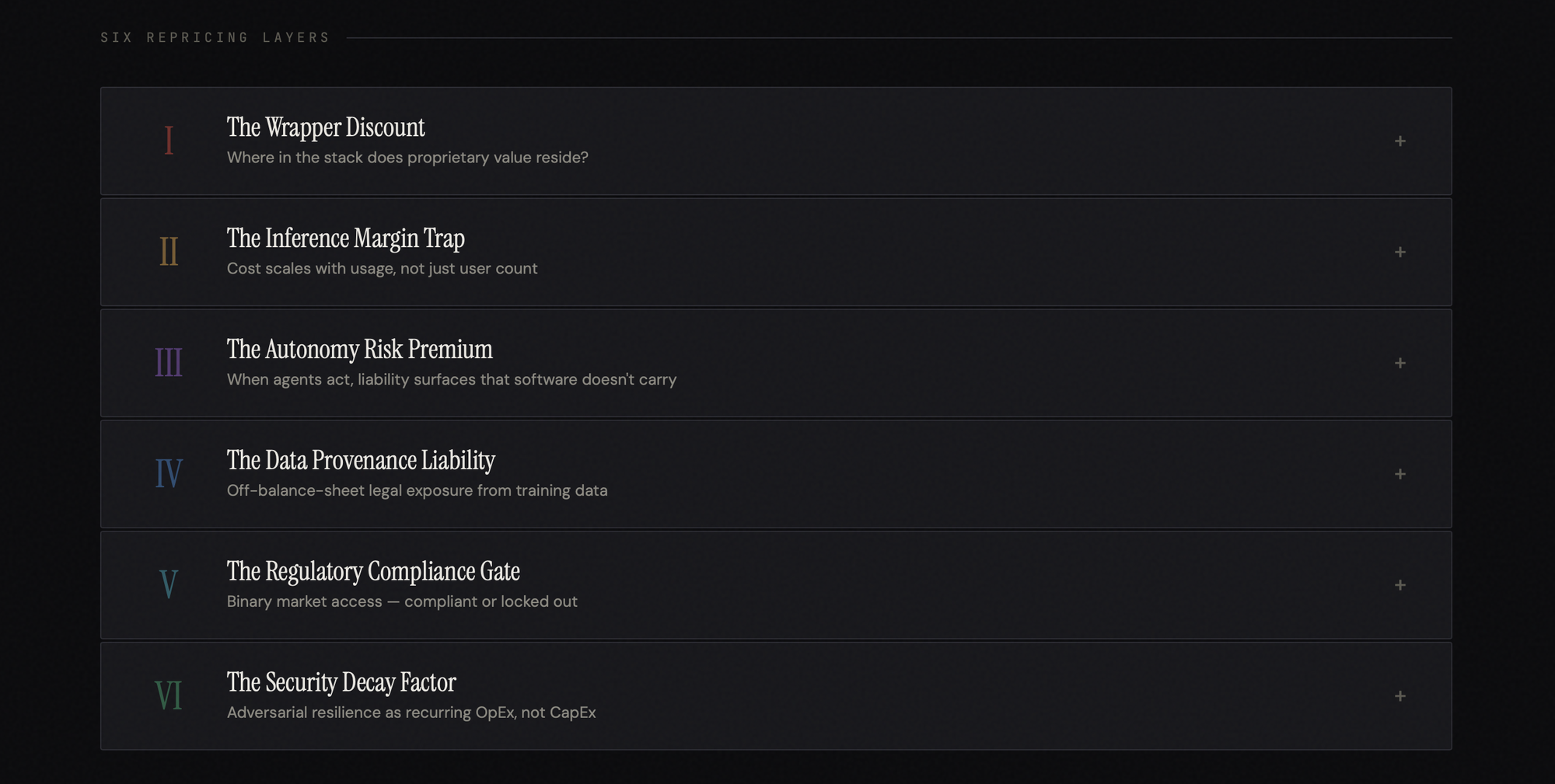The width and height of the screenshot is (1555, 784).
Task: Click the "Six Repricing Layers" section label
Action: click(x=215, y=37)
